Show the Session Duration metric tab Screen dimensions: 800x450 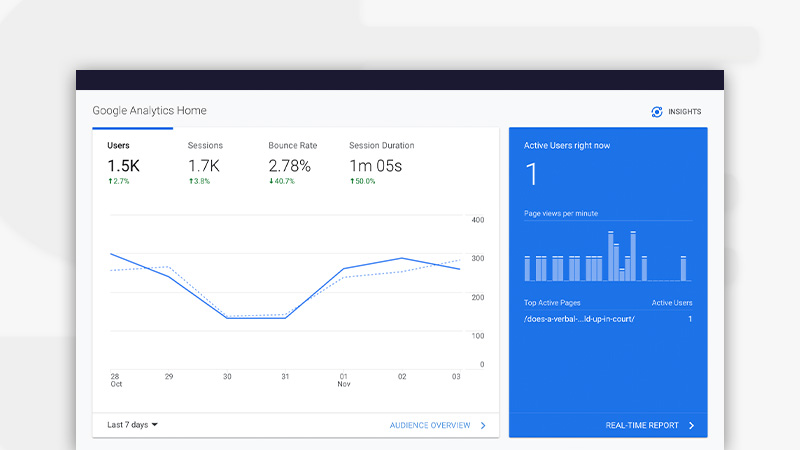[x=381, y=146]
